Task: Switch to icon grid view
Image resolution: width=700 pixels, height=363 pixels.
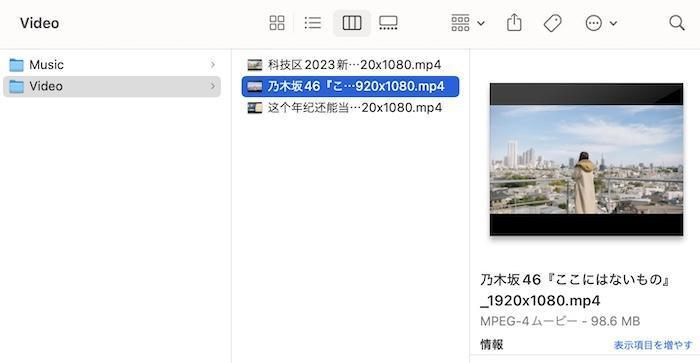Action: pos(277,23)
